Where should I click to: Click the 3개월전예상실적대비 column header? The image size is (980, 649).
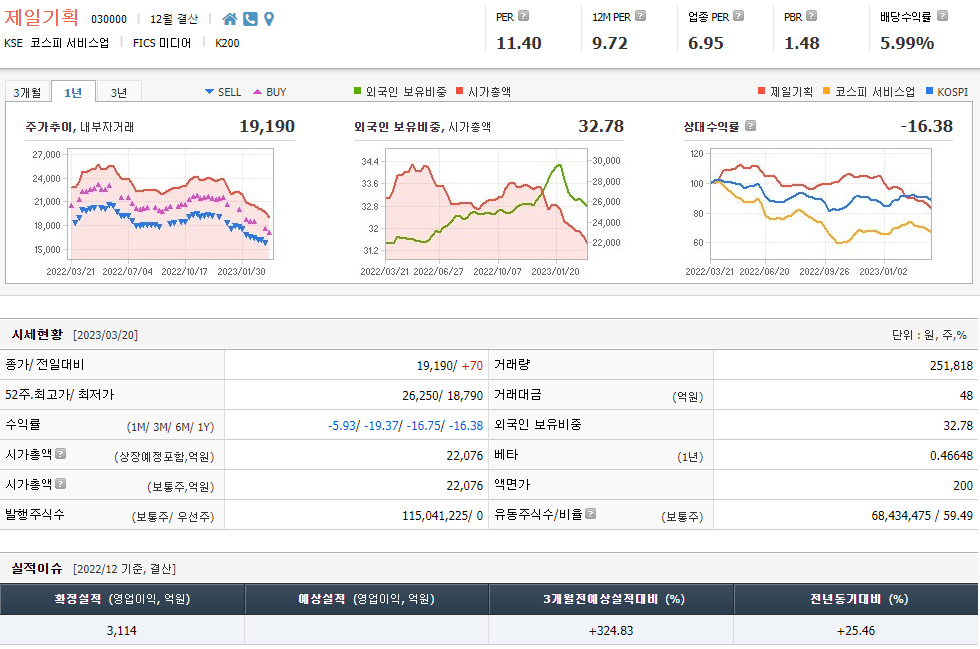click(611, 599)
